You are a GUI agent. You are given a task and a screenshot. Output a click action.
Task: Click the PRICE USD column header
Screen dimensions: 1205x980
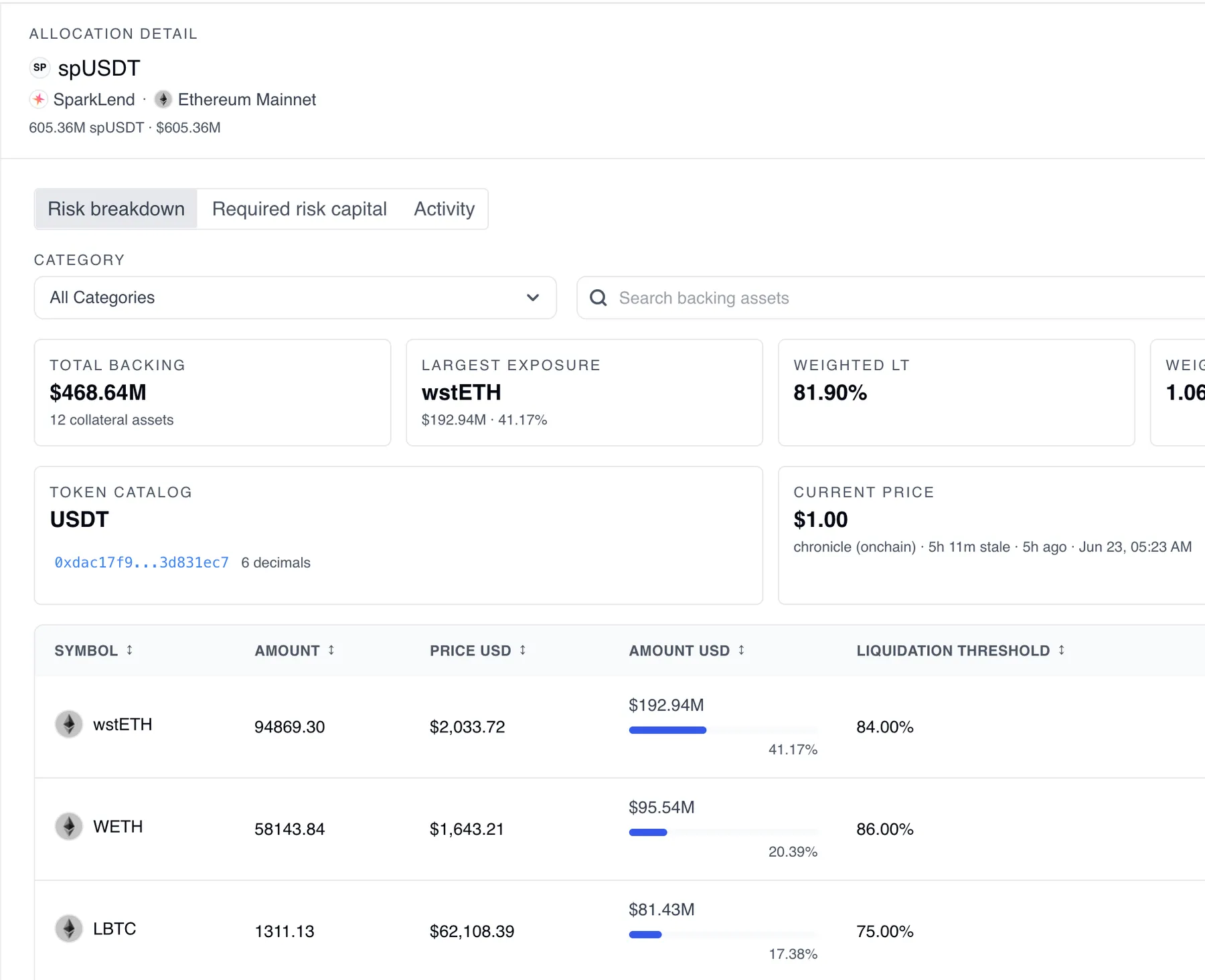tap(471, 651)
